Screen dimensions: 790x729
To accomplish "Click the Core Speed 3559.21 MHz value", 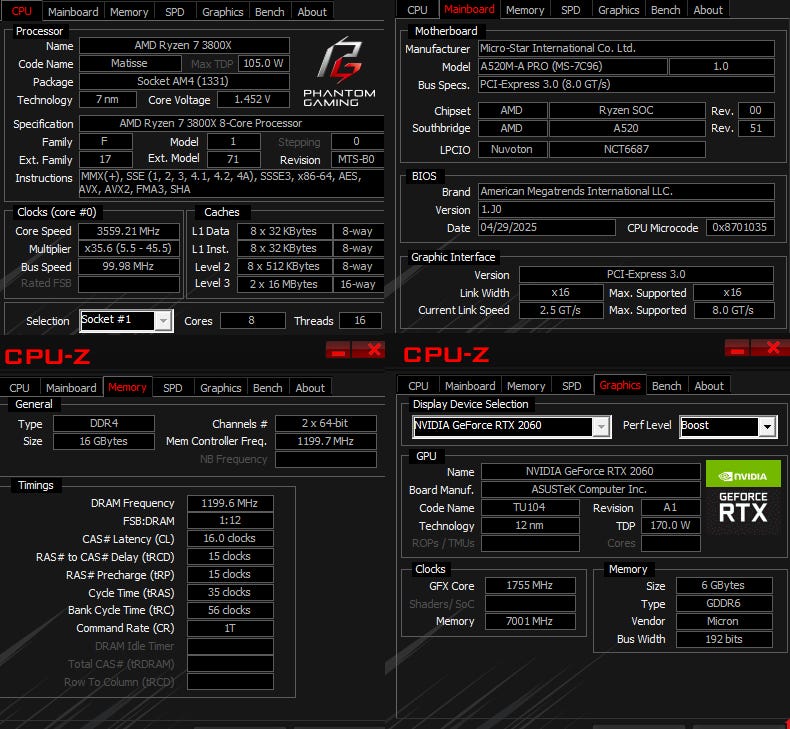I will (129, 231).
